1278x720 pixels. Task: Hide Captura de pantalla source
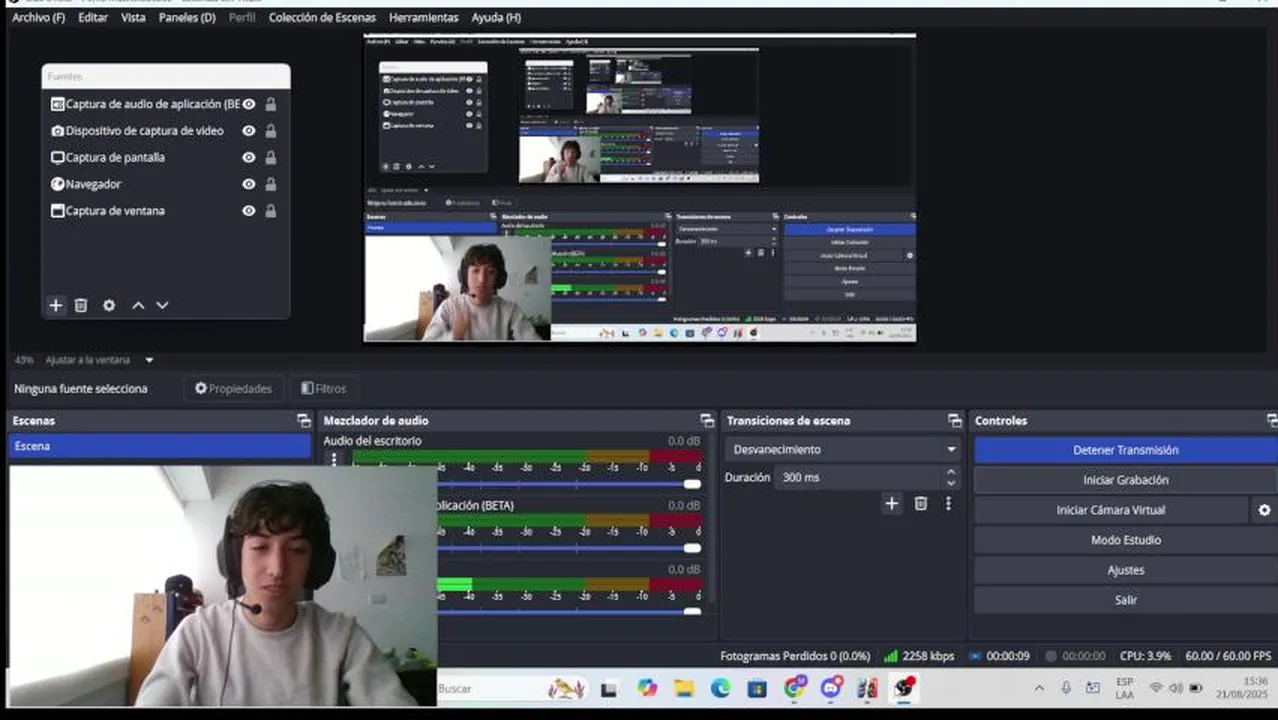249,157
